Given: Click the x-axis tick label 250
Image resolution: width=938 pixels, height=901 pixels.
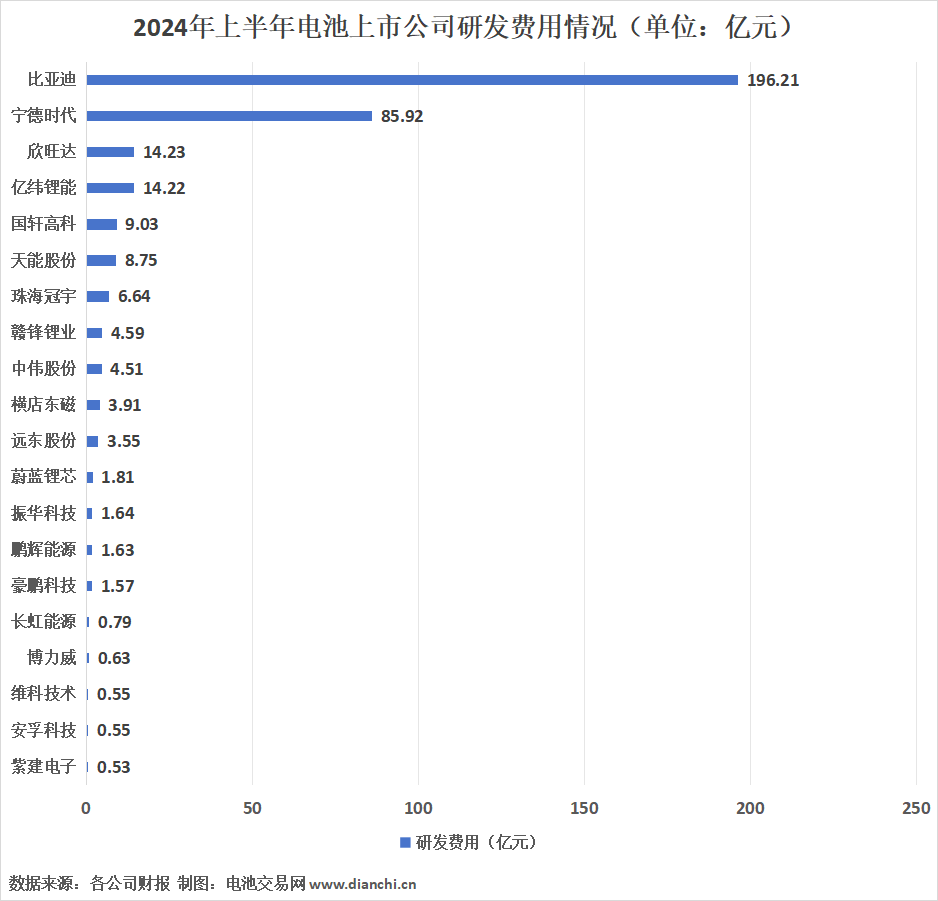Looking at the screenshot, I should 916,808.
